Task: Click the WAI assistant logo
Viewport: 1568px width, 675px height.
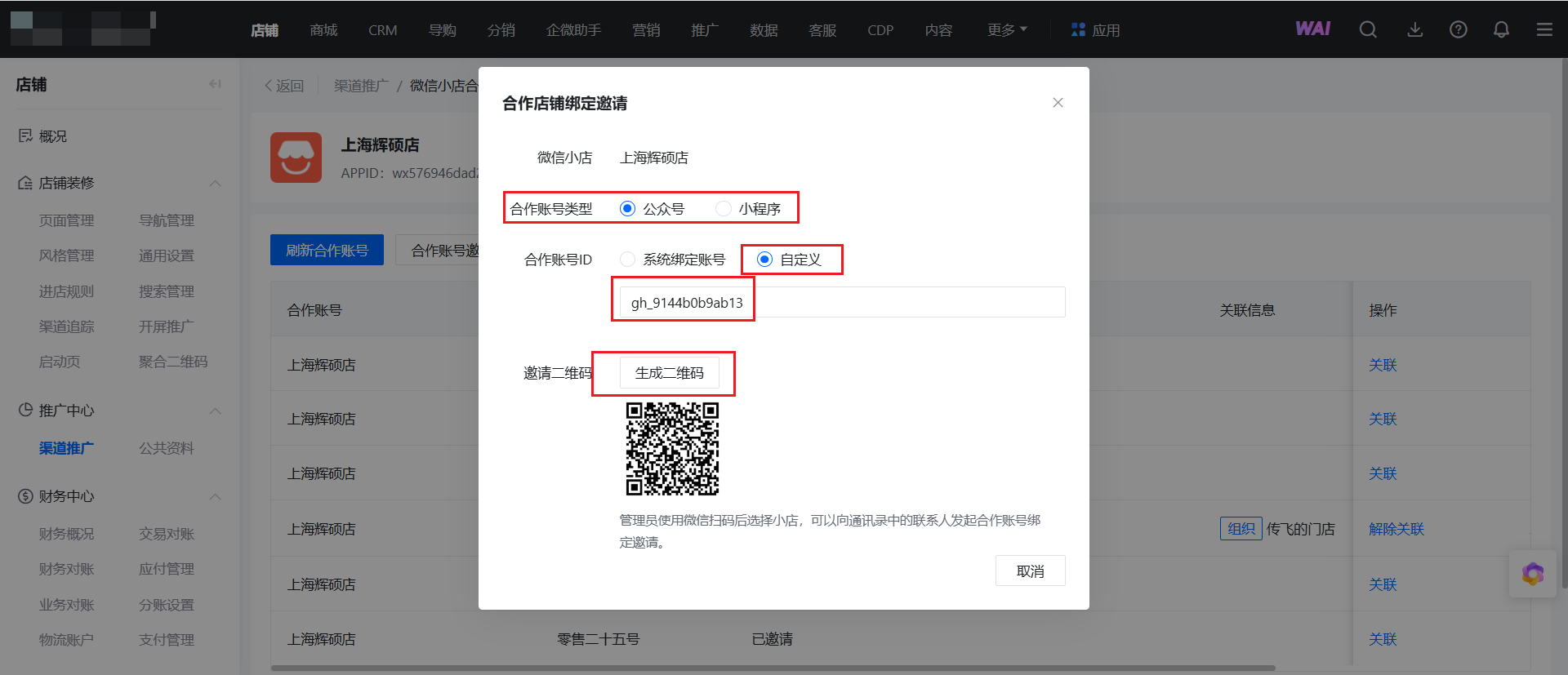Action: tap(1312, 29)
